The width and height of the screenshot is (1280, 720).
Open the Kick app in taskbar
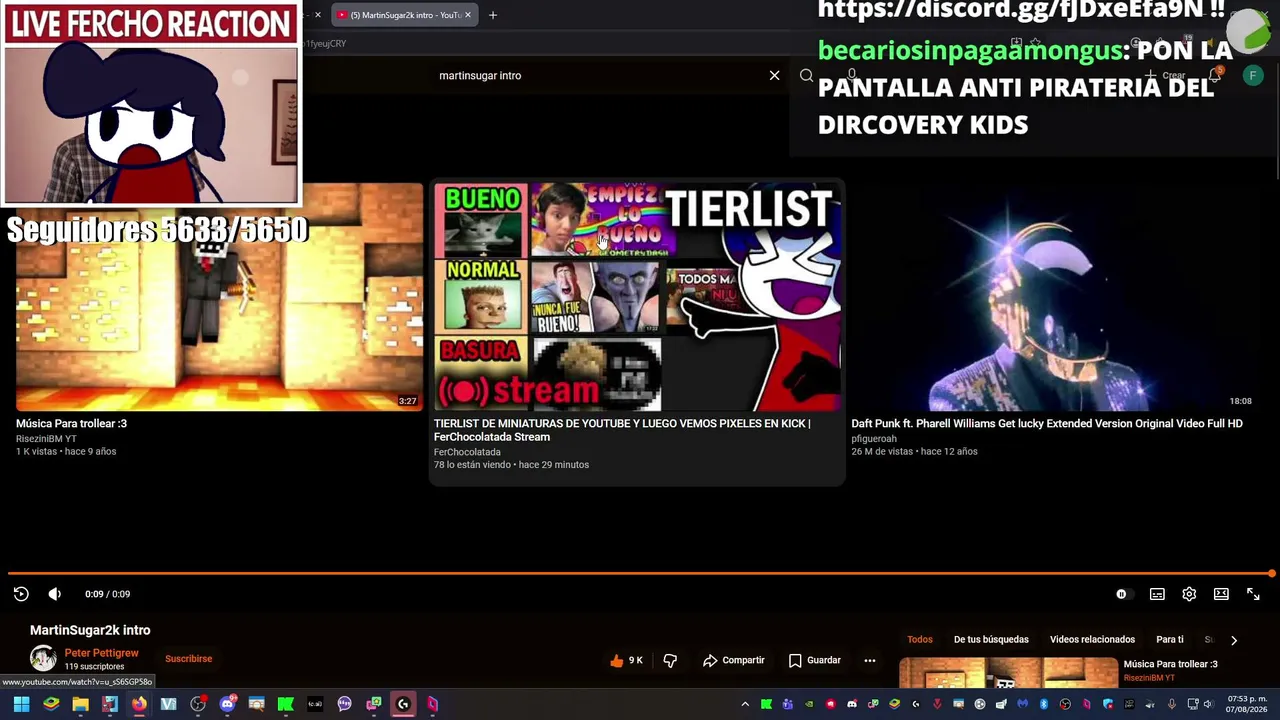tap(286, 704)
